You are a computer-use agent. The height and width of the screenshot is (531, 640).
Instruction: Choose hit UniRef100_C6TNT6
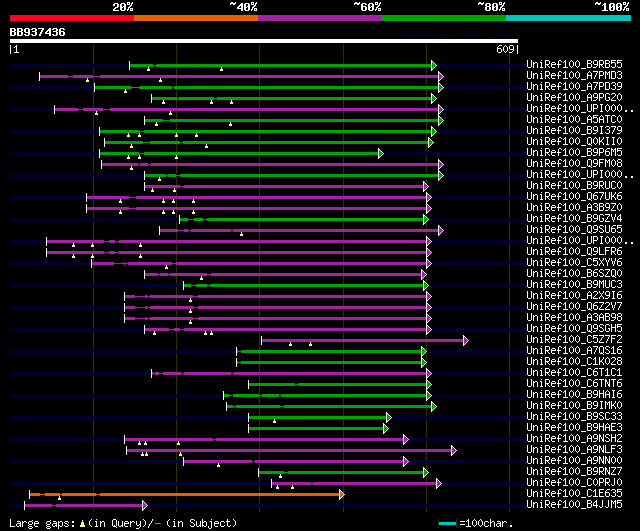tap(574, 384)
